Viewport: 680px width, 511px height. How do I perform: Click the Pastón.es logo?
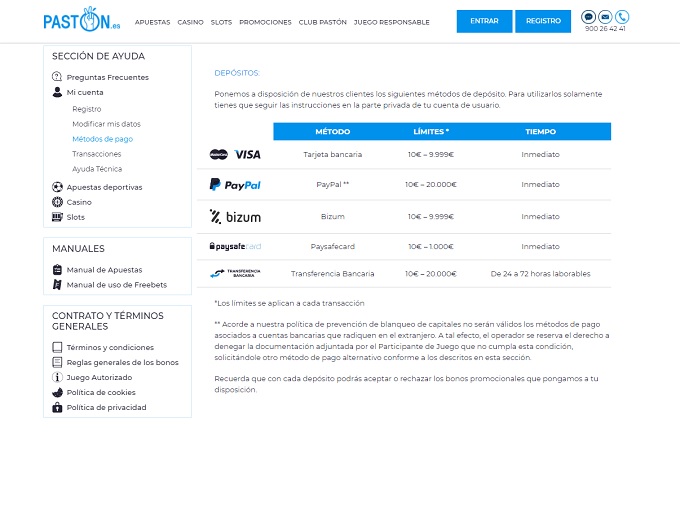82,20
